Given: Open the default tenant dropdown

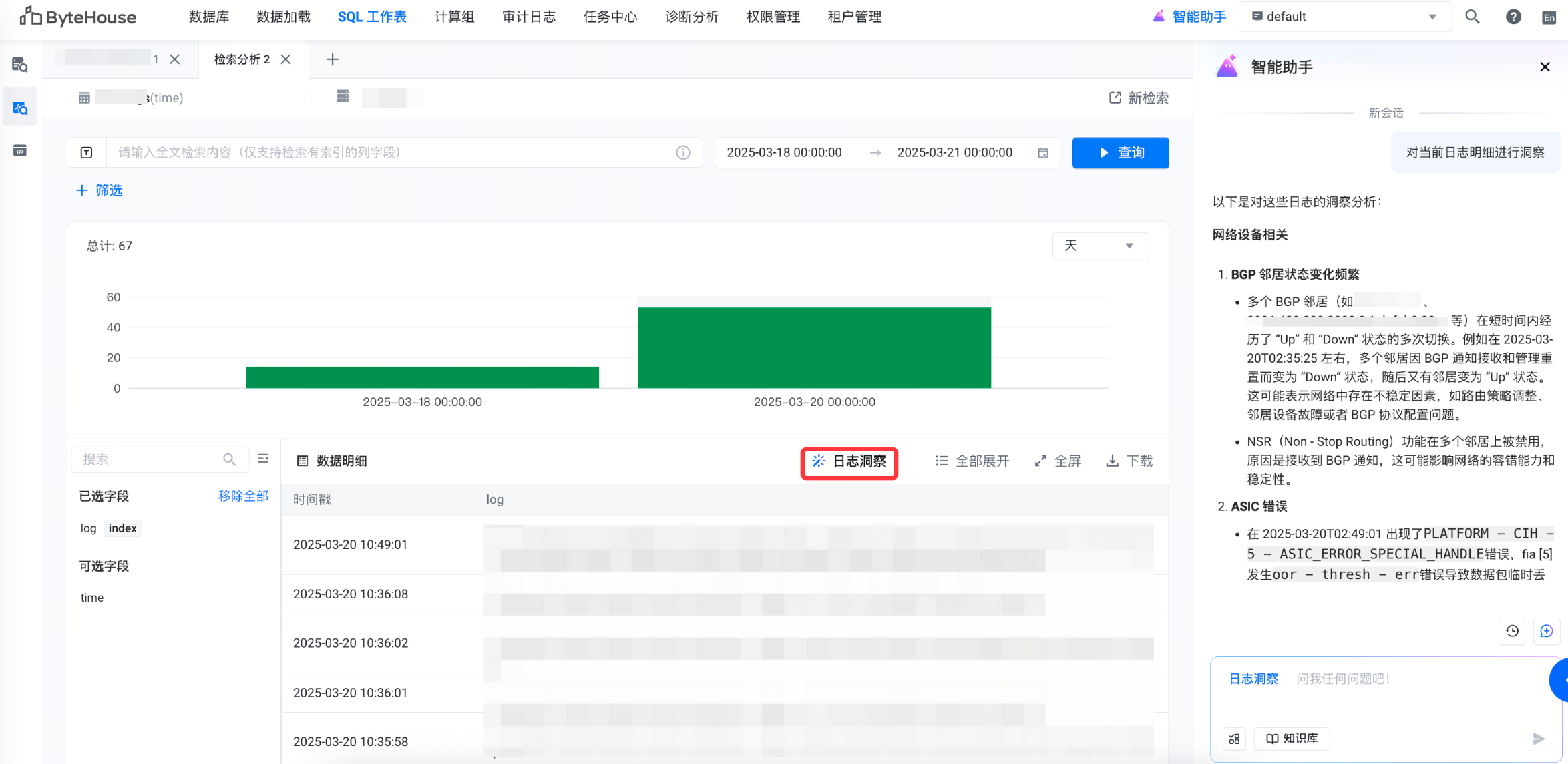Looking at the screenshot, I should 1345,17.
